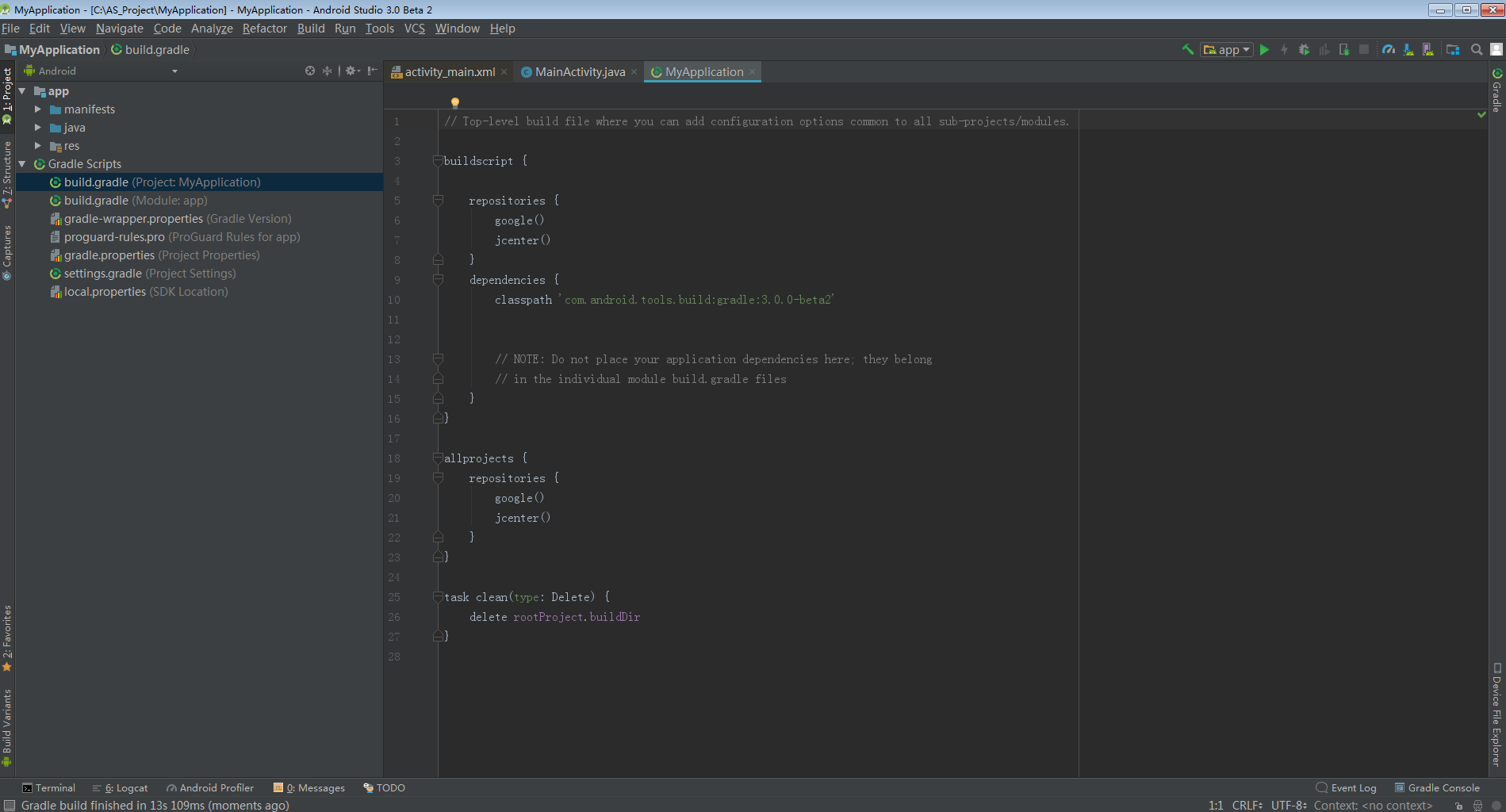
Task: Open the Android Profiler tool window
Action: click(210, 788)
